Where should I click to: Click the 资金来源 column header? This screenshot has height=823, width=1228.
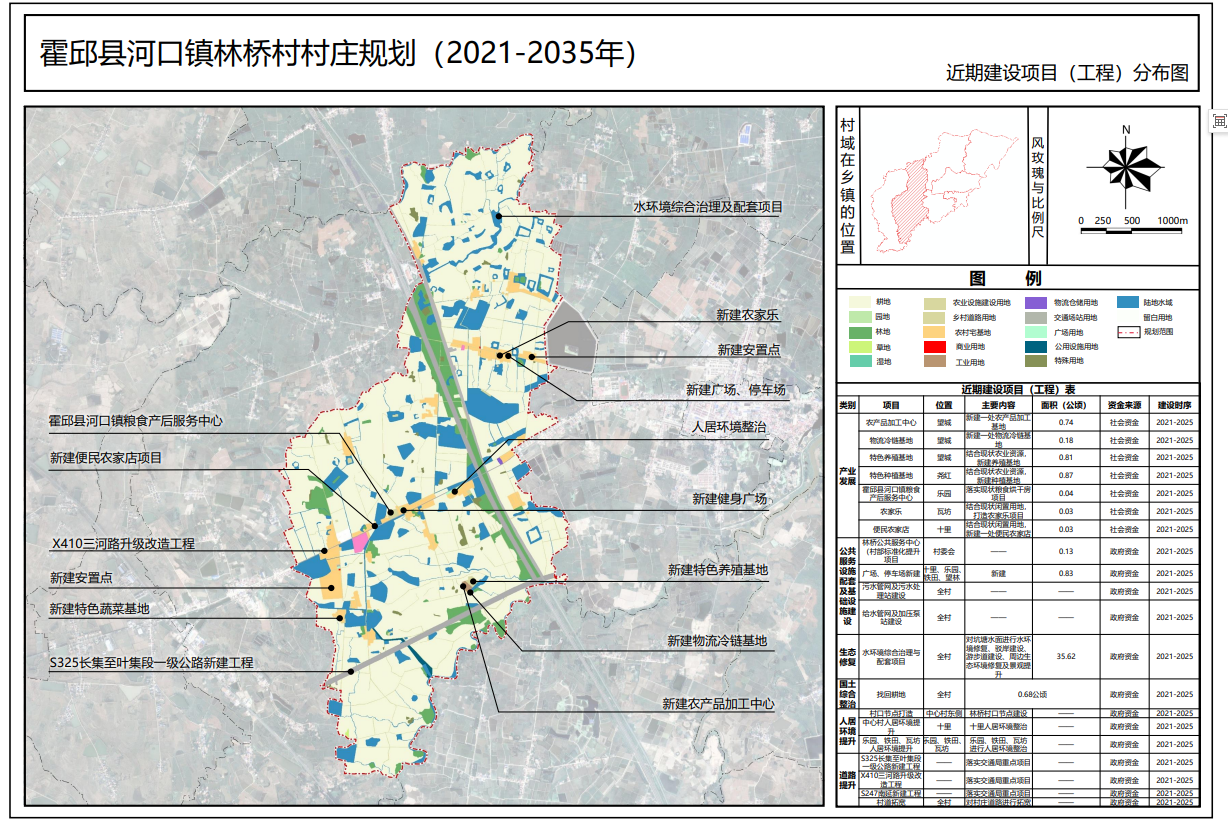click(x=1123, y=406)
